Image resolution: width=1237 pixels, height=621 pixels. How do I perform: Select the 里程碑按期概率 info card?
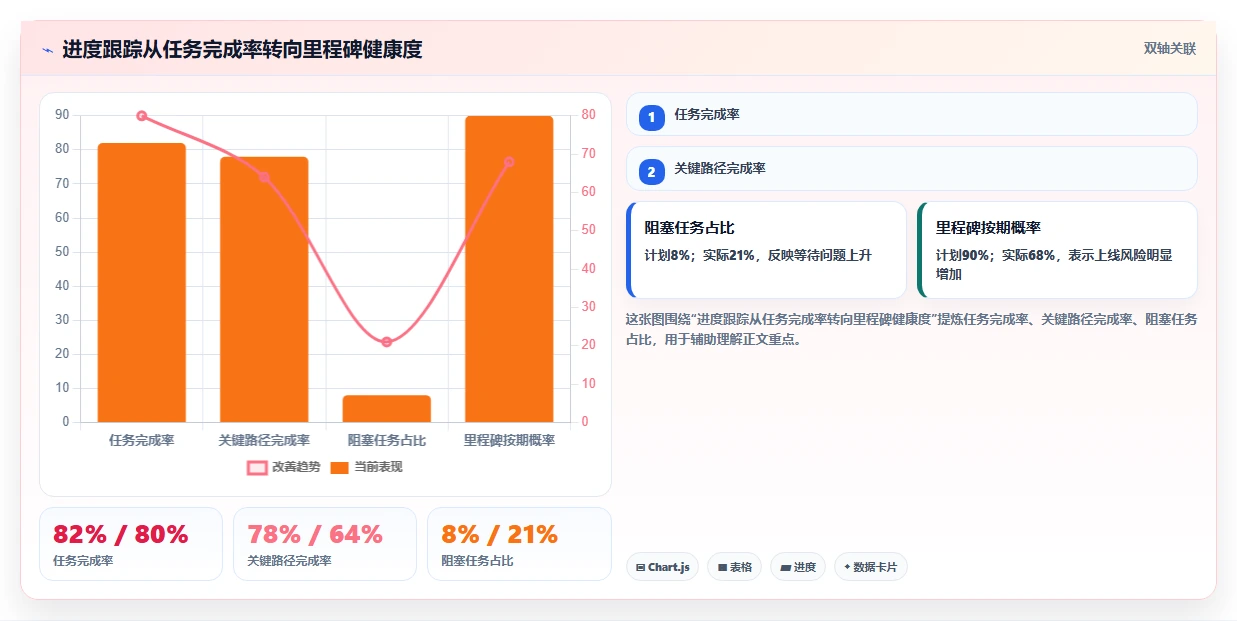pyautogui.click(x=1057, y=250)
